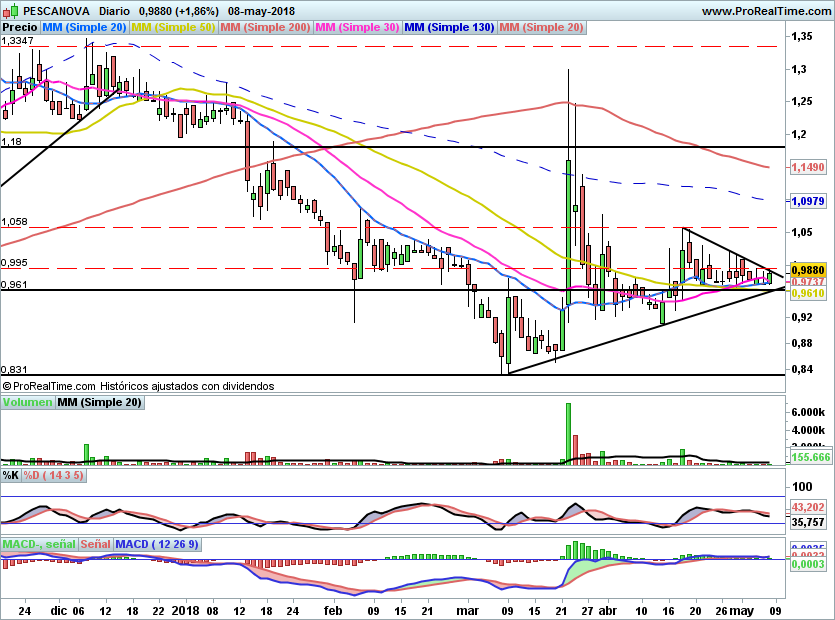
Task: Click the 0,995 dashed level label
Action: (x=14, y=263)
